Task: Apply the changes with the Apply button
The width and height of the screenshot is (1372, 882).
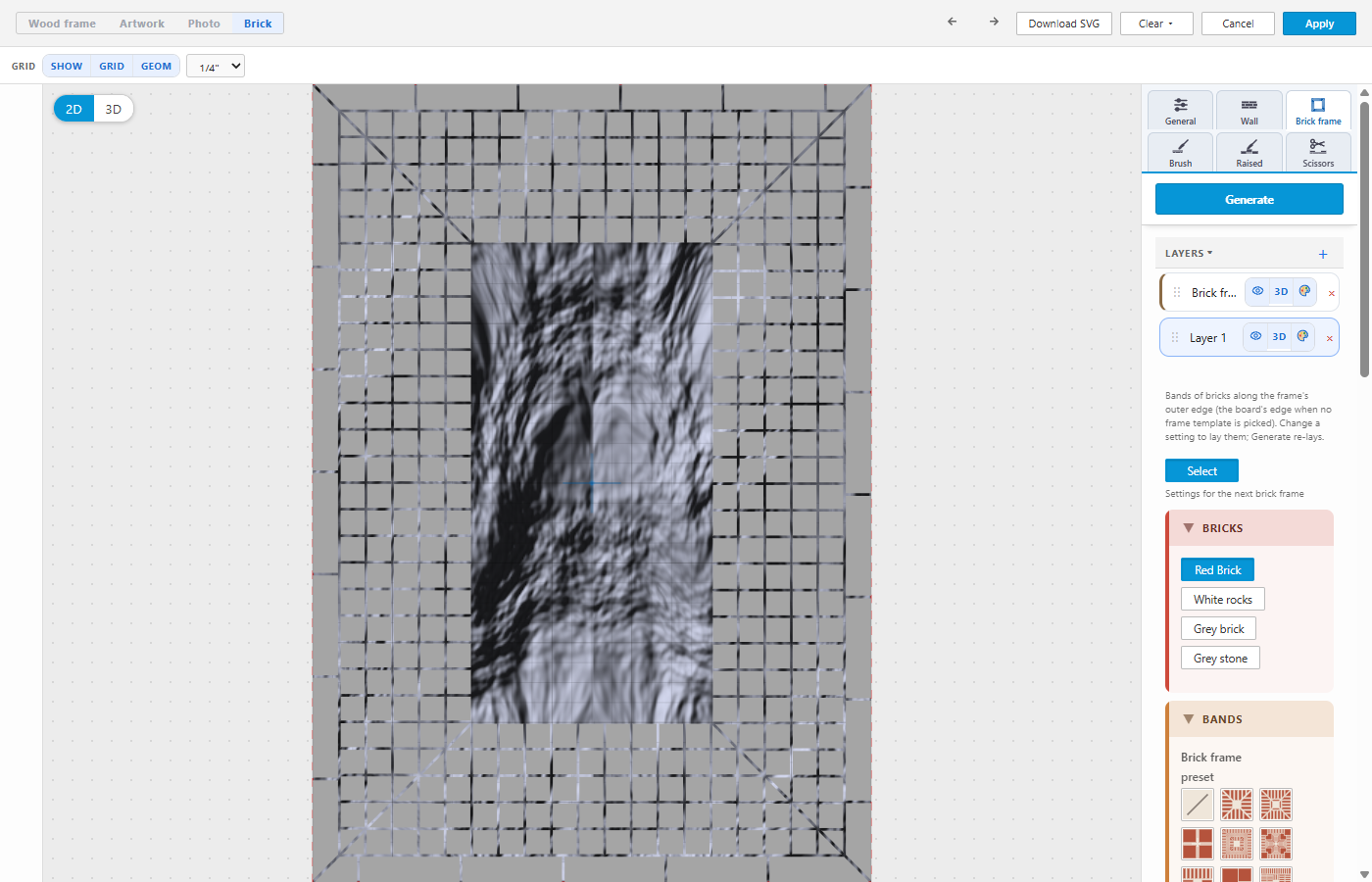Action: pos(1319,24)
